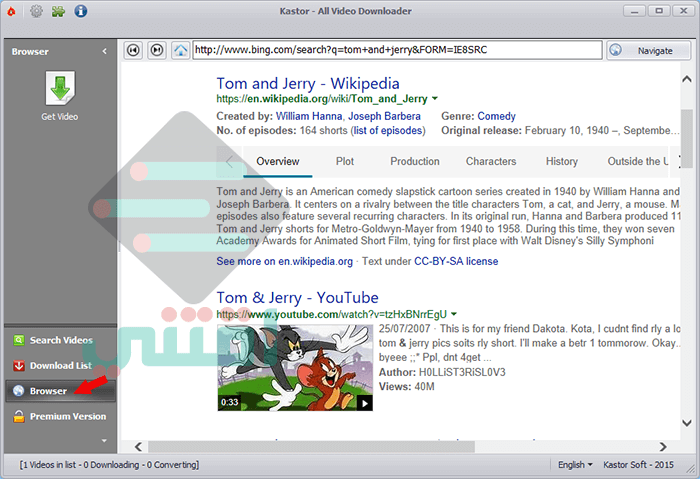The width and height of the screenshot is (700, 479).
Task: Click the Kastor flame logo icon
Action: (x=11, y=11)
